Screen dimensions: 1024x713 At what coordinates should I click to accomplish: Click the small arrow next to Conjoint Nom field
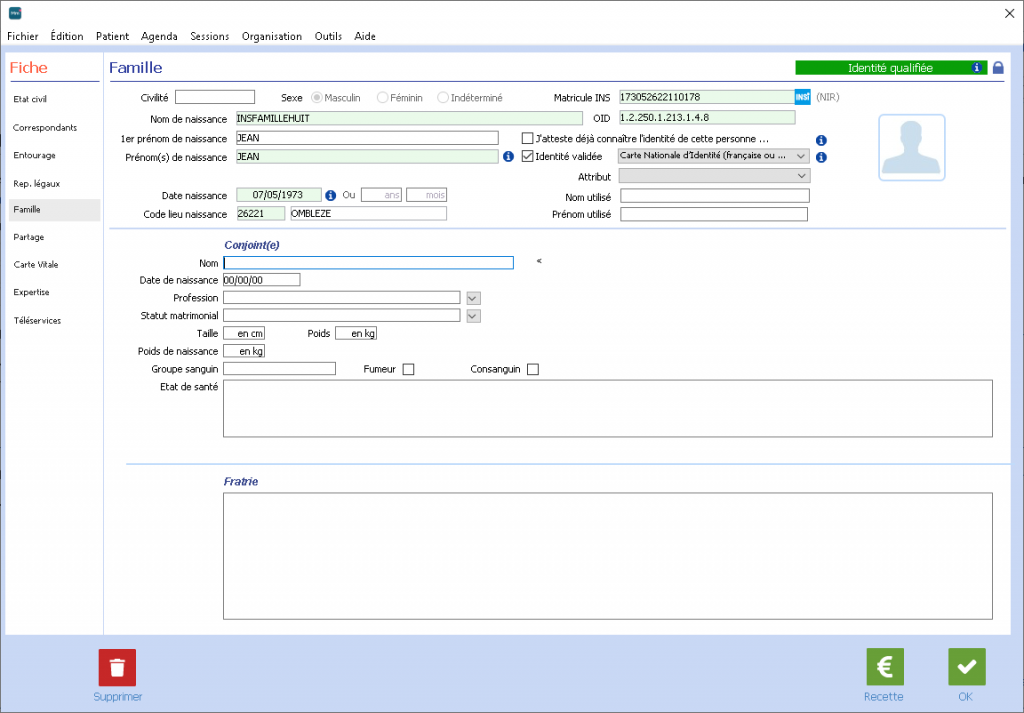pyautogui.click(x=539, y=261)
